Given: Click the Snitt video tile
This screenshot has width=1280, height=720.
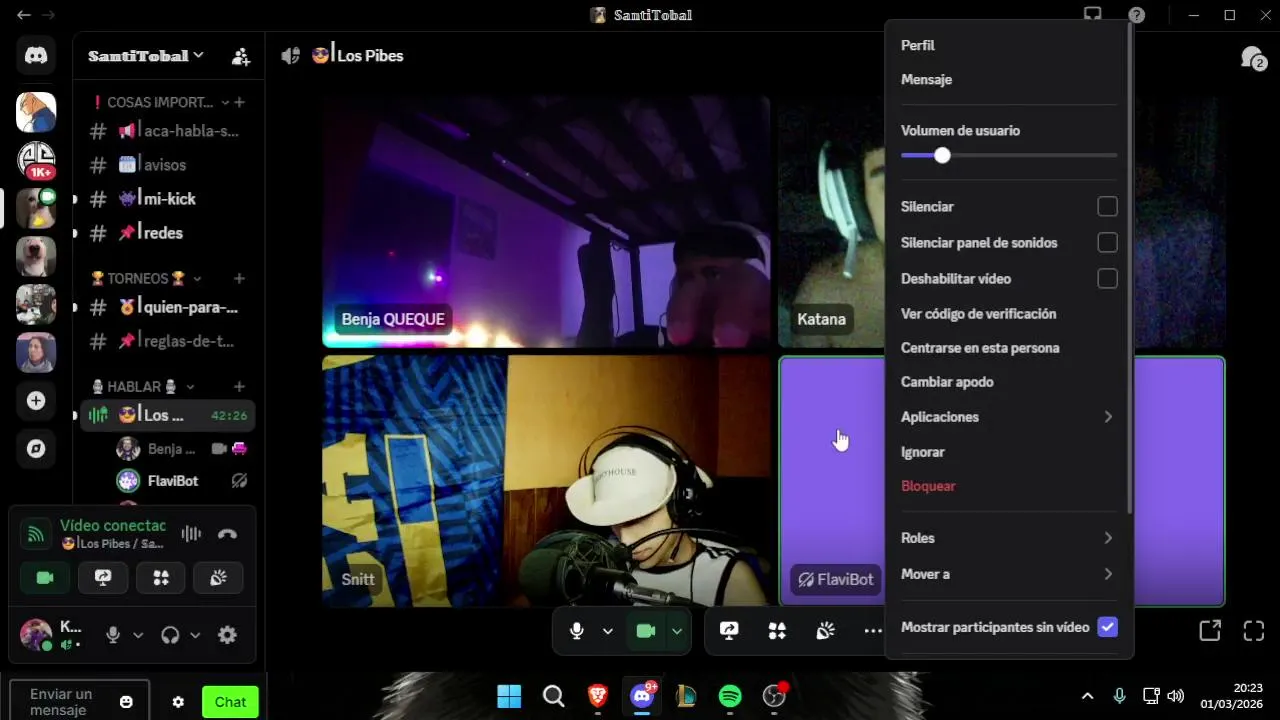Looking at the screenshot, I should [x=546, y=481].
